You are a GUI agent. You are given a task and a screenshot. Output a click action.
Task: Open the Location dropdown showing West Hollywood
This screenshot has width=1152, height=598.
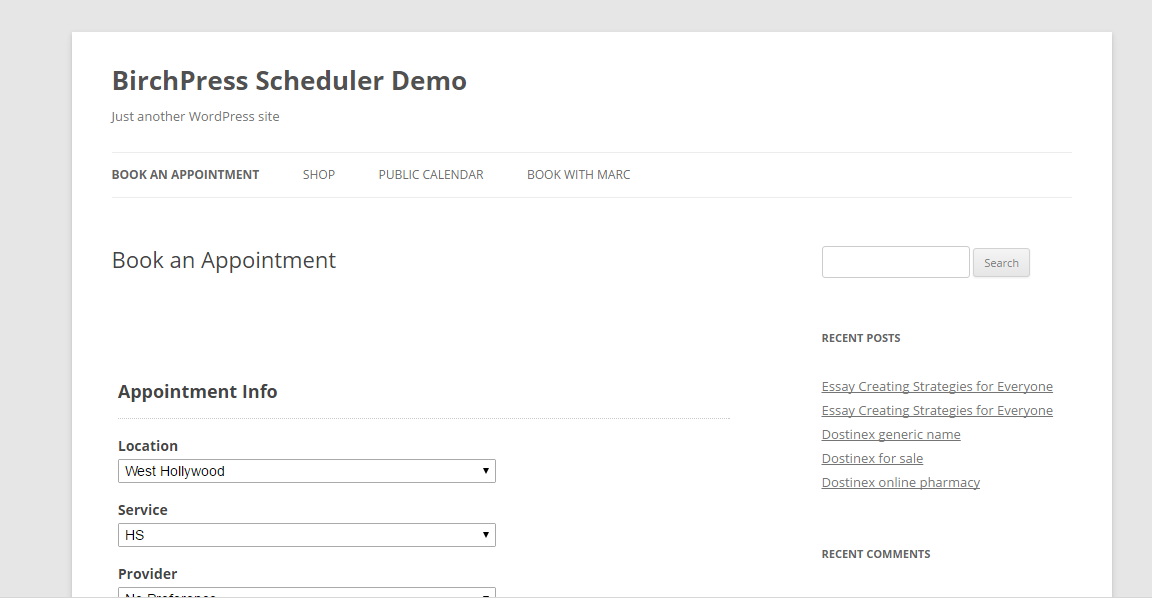(306, 471)
